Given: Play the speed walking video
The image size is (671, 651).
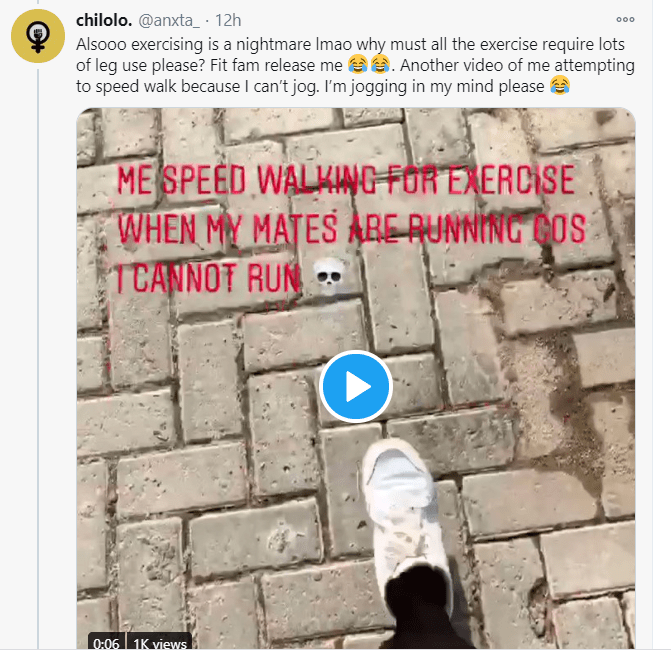Looking at the screenshot, I should coord(355,386).
